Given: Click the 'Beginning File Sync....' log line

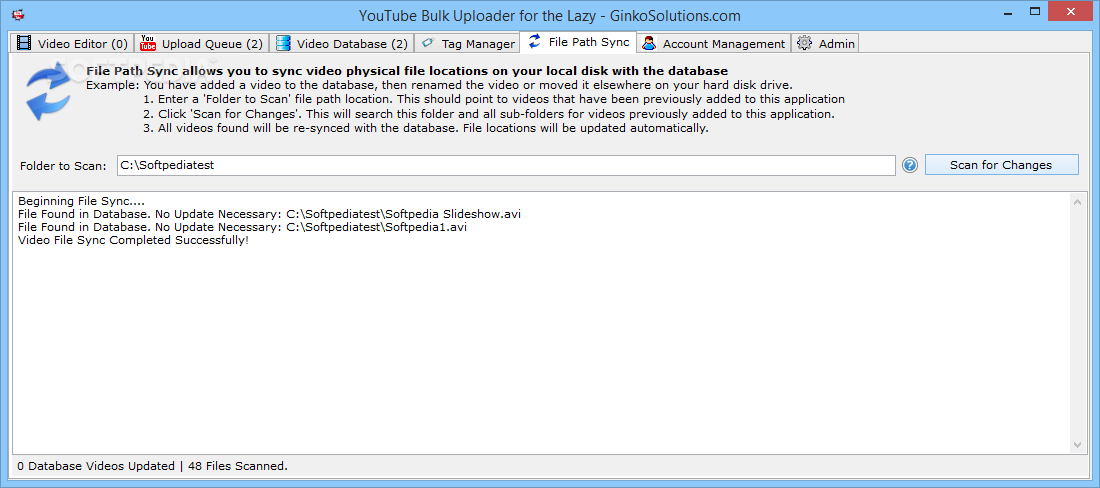Looking at the screenshot, I should coord(81,201).
